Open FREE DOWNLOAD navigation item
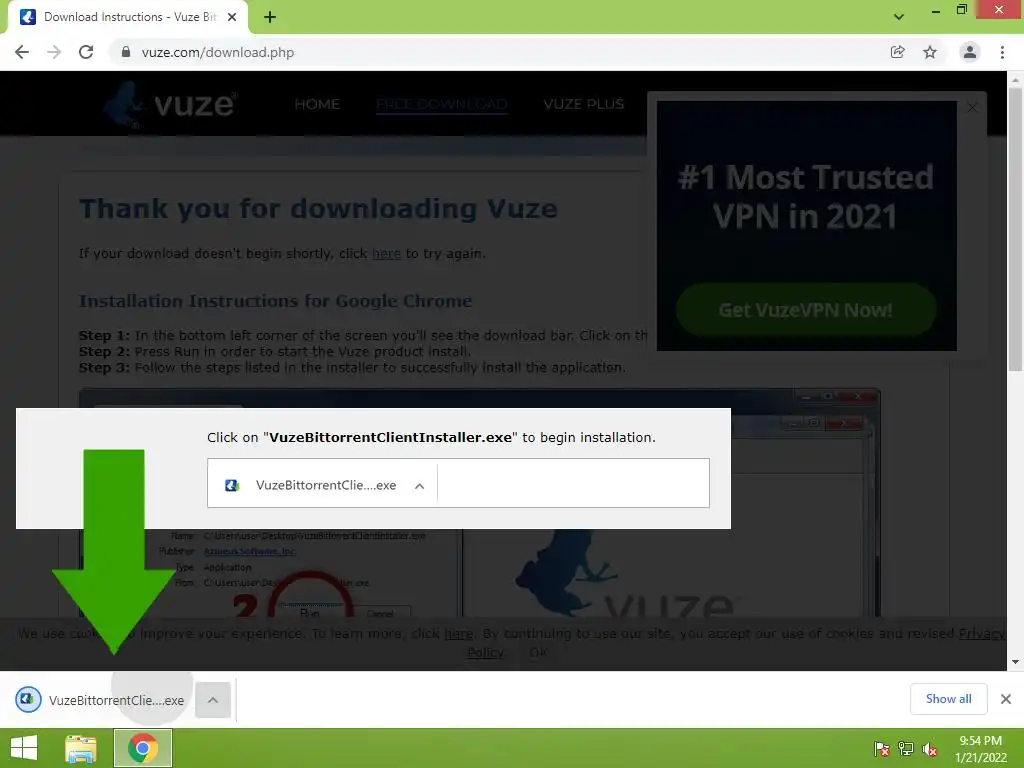The image size is (1024, 768). (441, 104)
